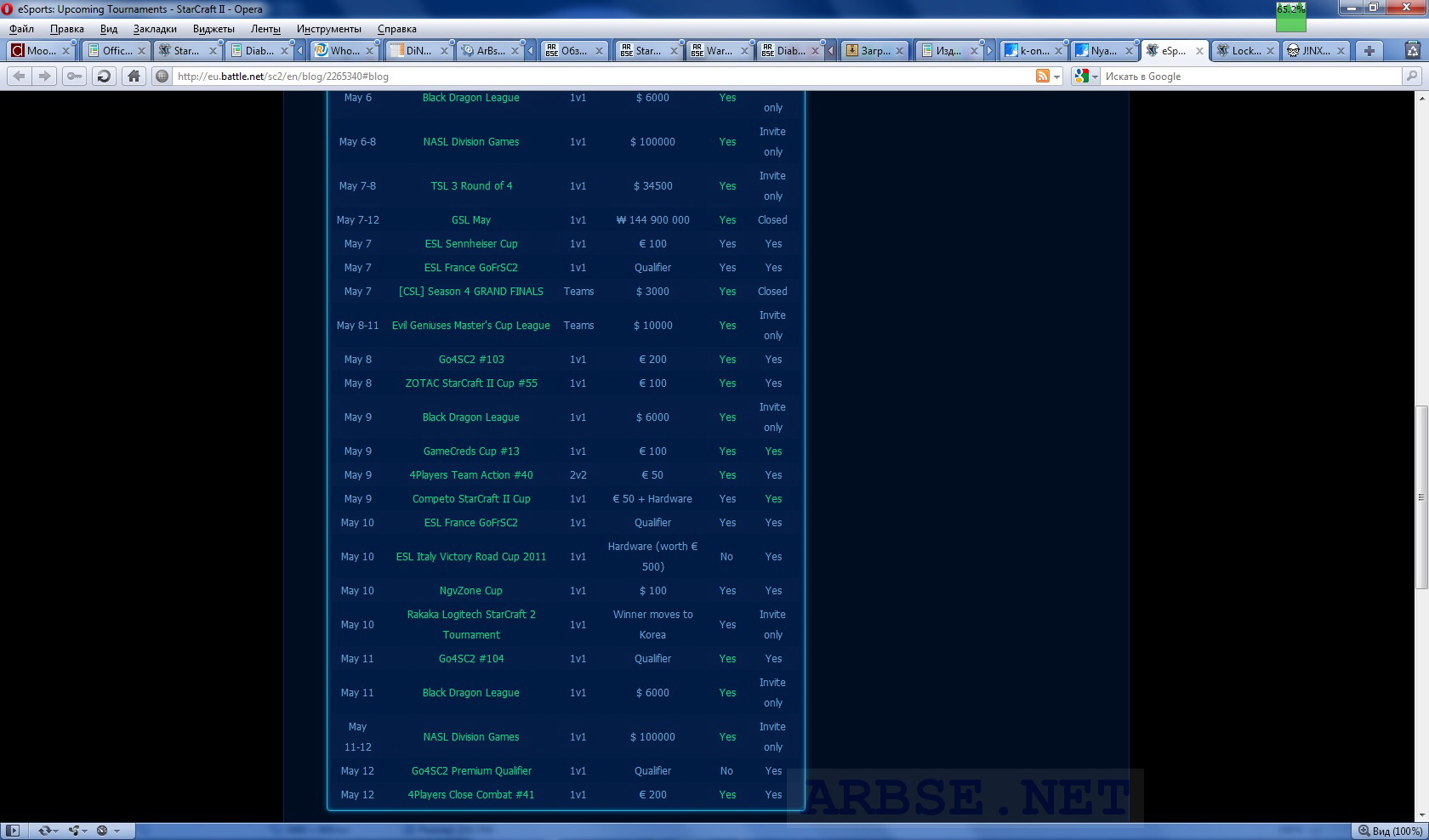This screenshot has width=1429, height=840.
Task: Expand tab group arrow after 'Изд...' tab
Action: 989,51
